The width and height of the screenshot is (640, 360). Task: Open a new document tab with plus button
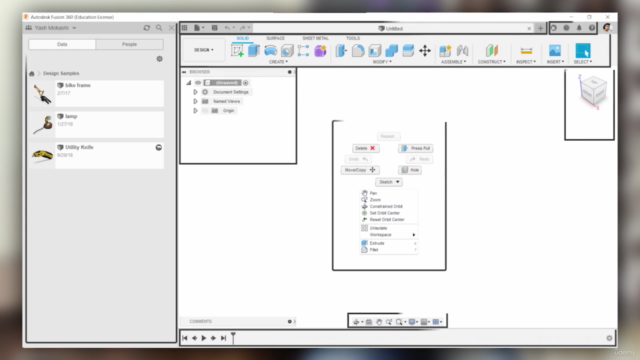click(x=540, y=28)
